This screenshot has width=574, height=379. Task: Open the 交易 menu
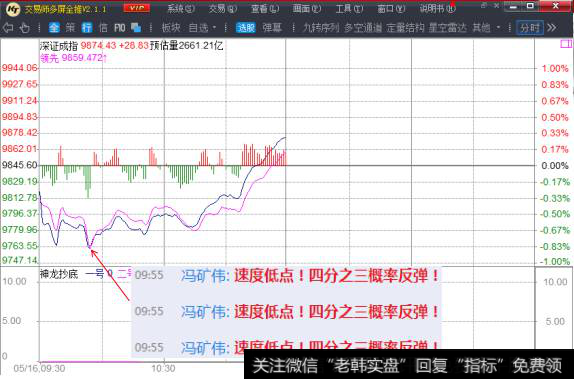coord(223,8)
